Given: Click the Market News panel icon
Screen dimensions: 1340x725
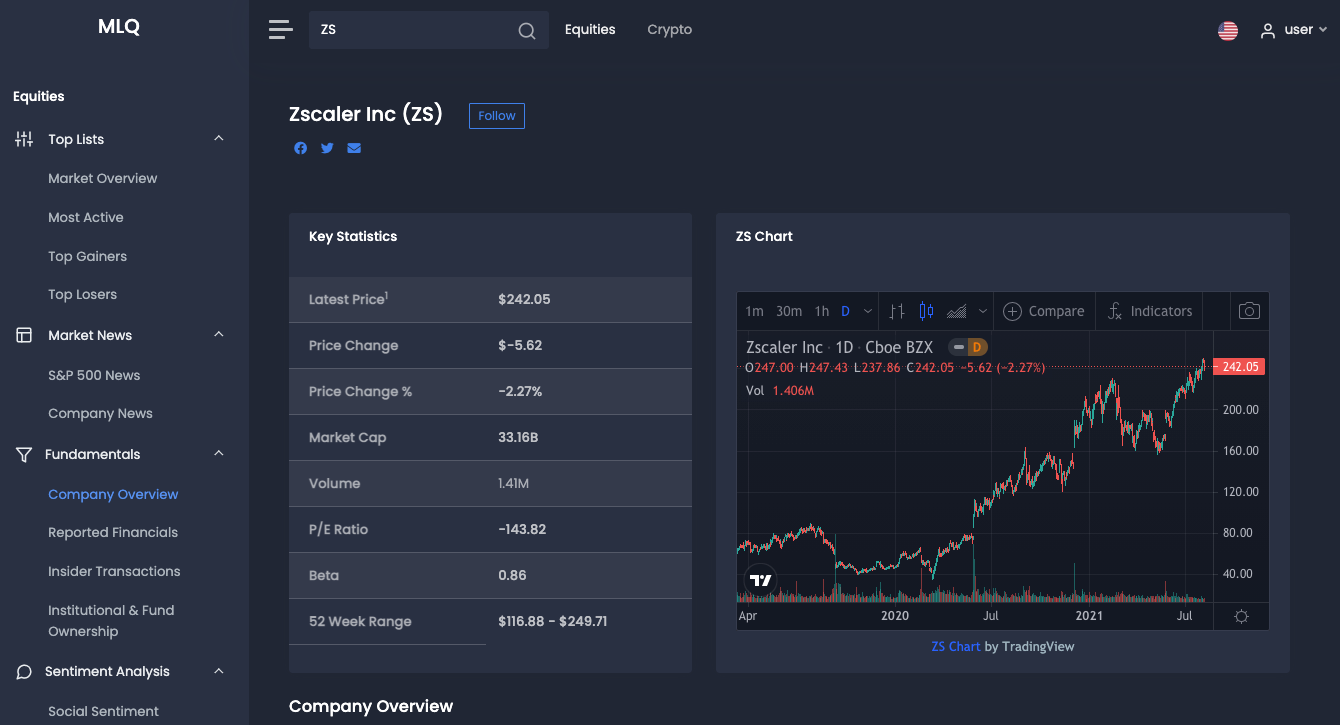Looking at the screenshot, I should tap(24, 335).
